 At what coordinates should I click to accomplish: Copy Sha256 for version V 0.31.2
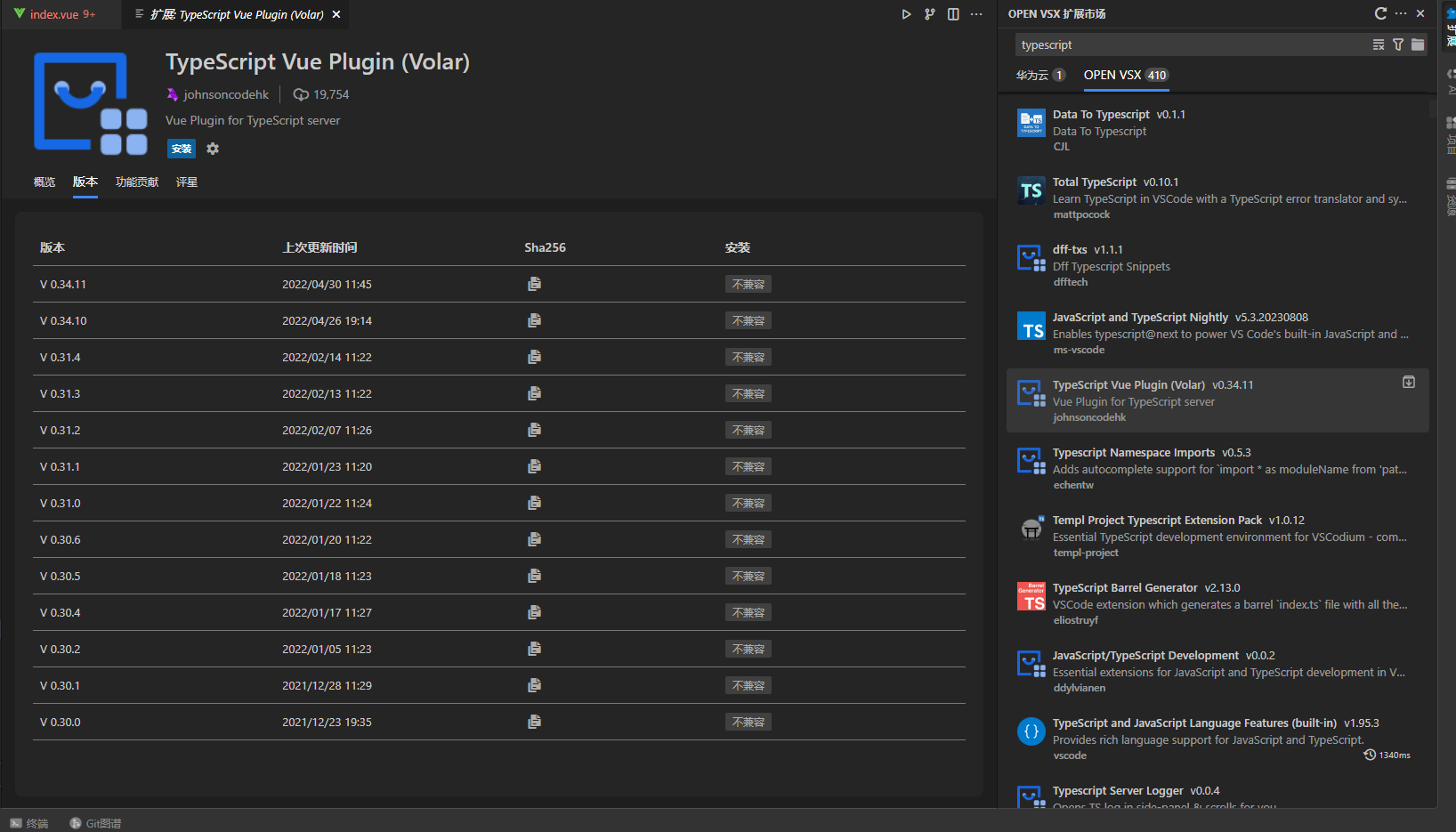point(534,430)
